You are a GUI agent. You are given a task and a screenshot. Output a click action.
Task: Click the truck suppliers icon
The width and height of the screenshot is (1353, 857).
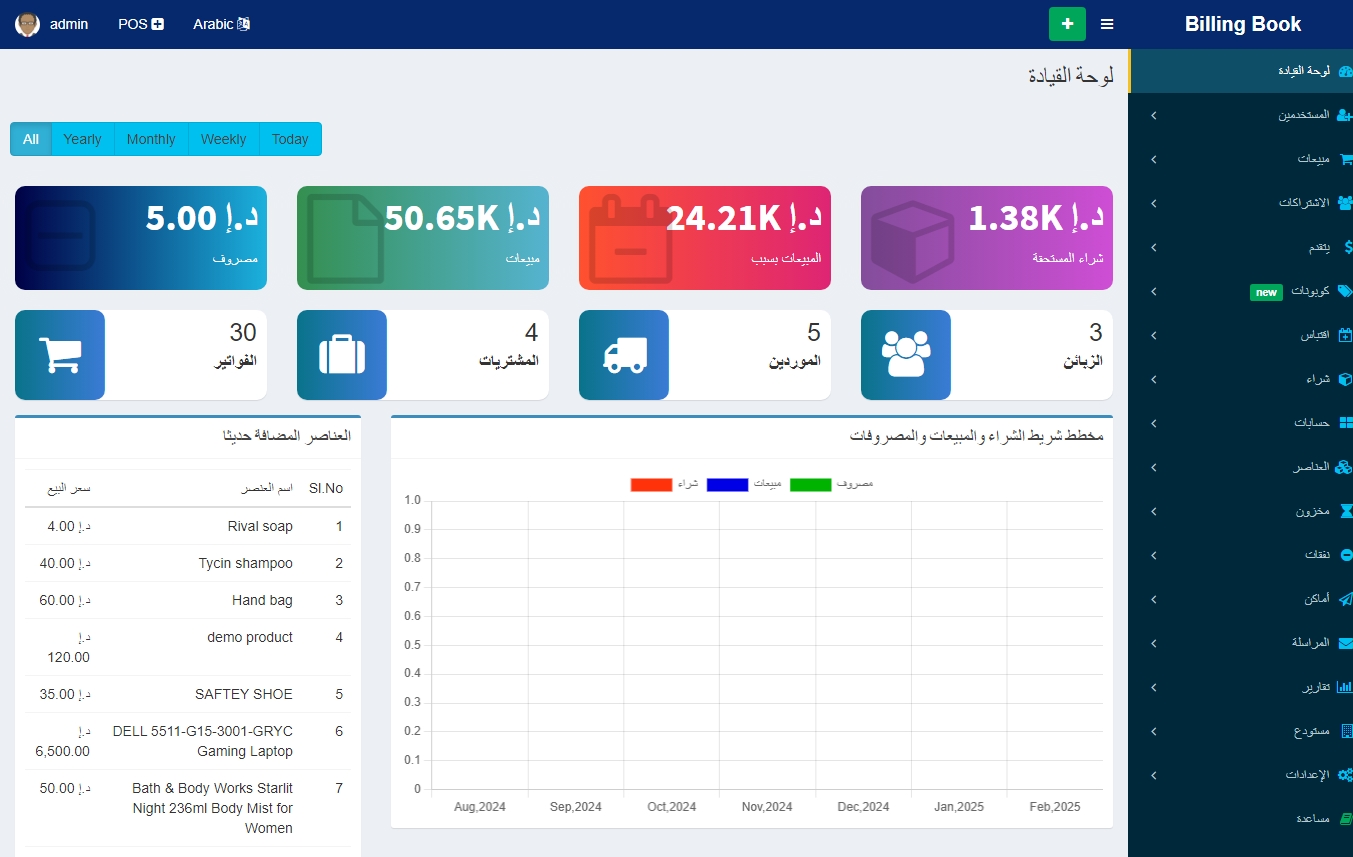(x=624, y=355)
